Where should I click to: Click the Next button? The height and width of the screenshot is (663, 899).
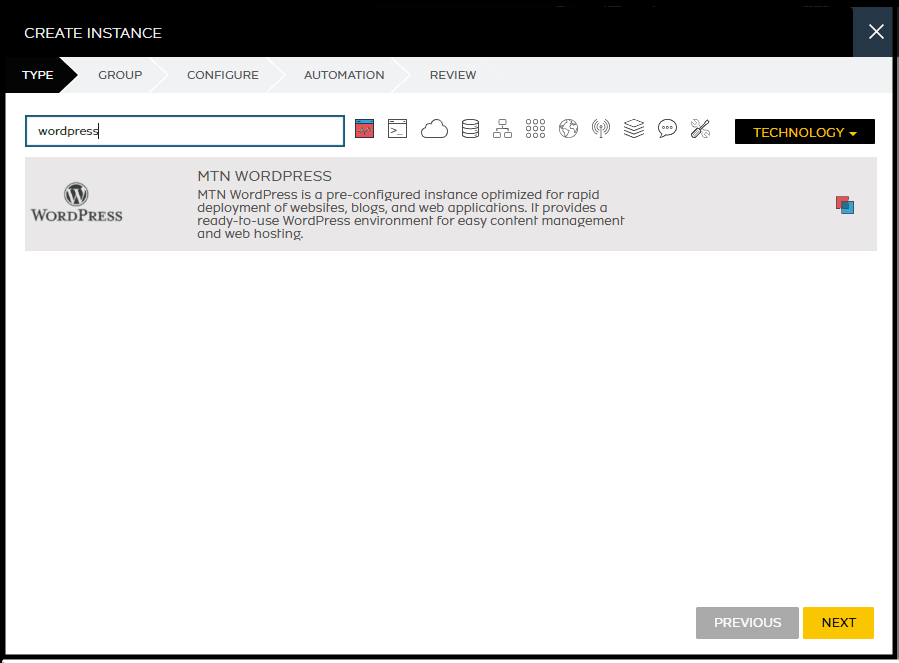838,623
